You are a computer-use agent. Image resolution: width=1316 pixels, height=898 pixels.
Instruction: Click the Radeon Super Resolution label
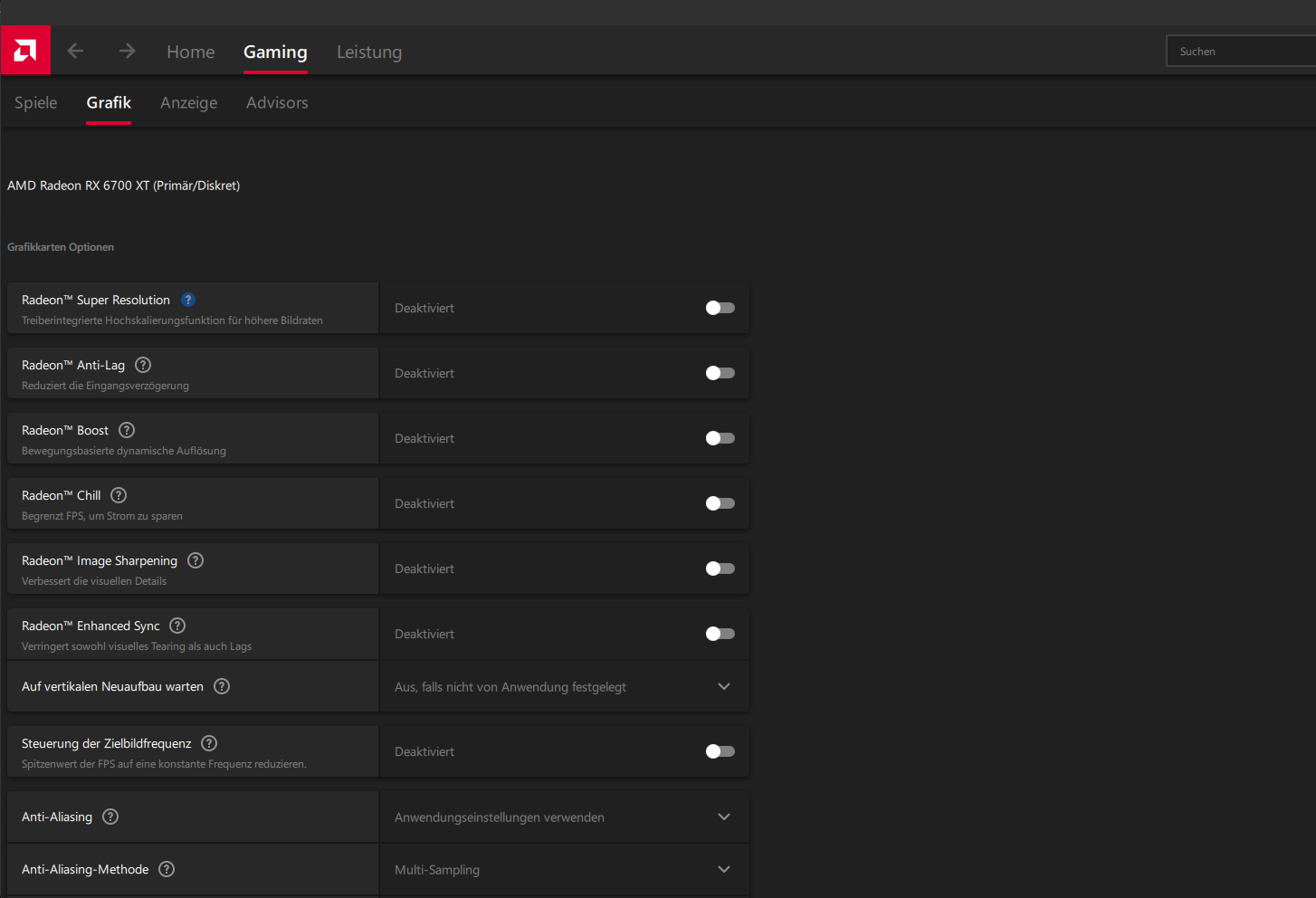coord(96,300)
